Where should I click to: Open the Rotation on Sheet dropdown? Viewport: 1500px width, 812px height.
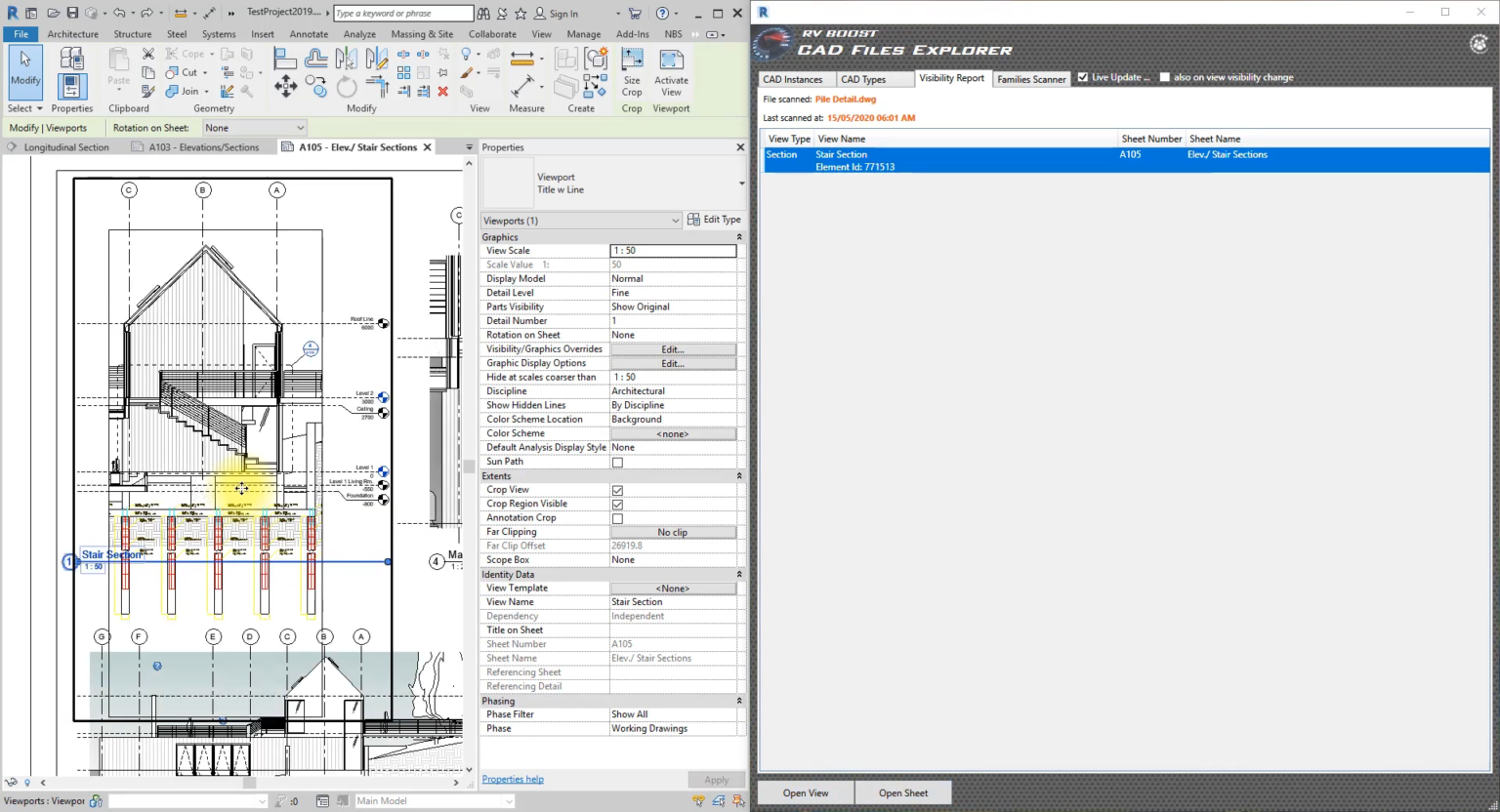click(x=255, y=128)
